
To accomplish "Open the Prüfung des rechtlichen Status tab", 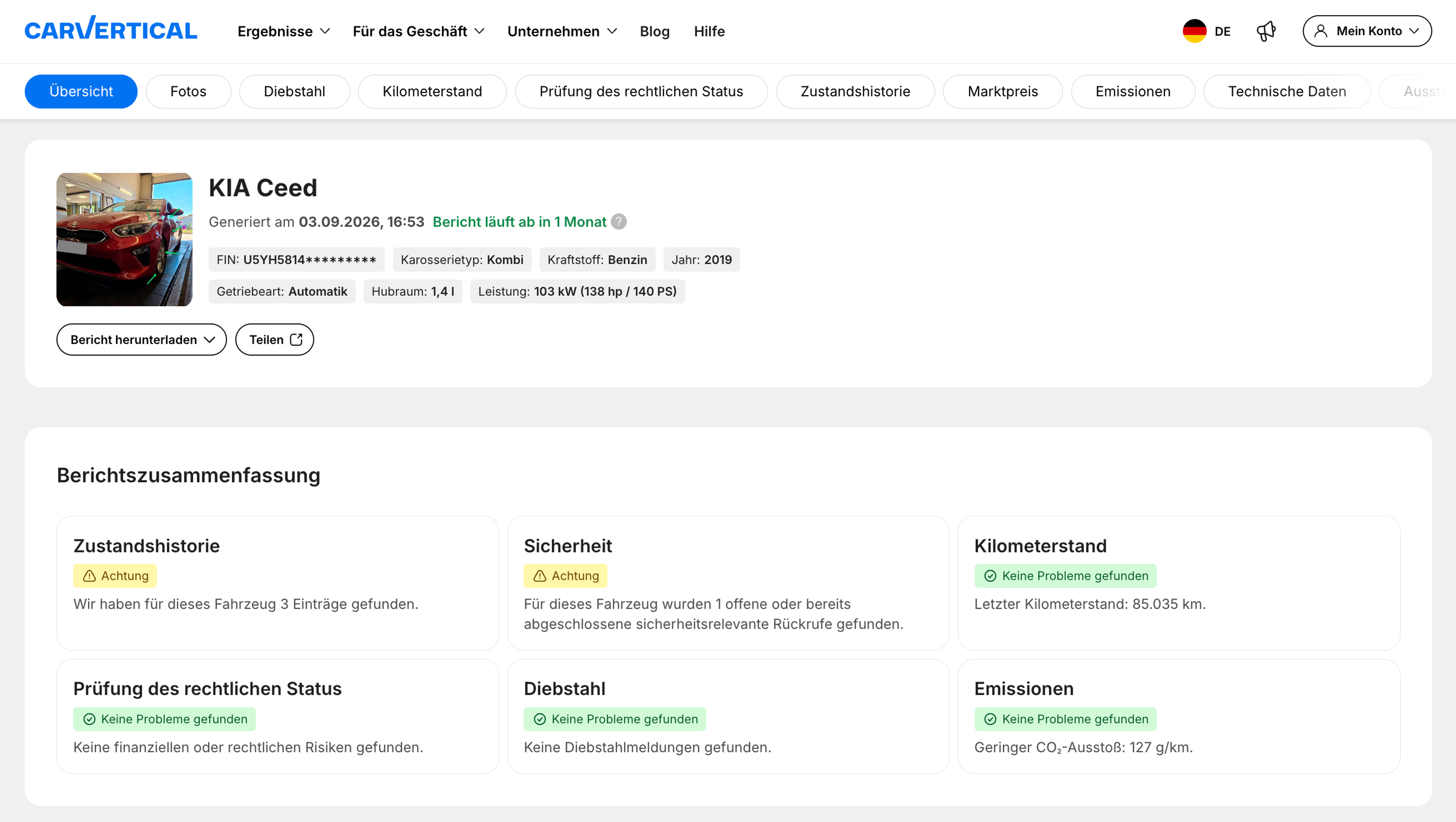I will 641,92.
